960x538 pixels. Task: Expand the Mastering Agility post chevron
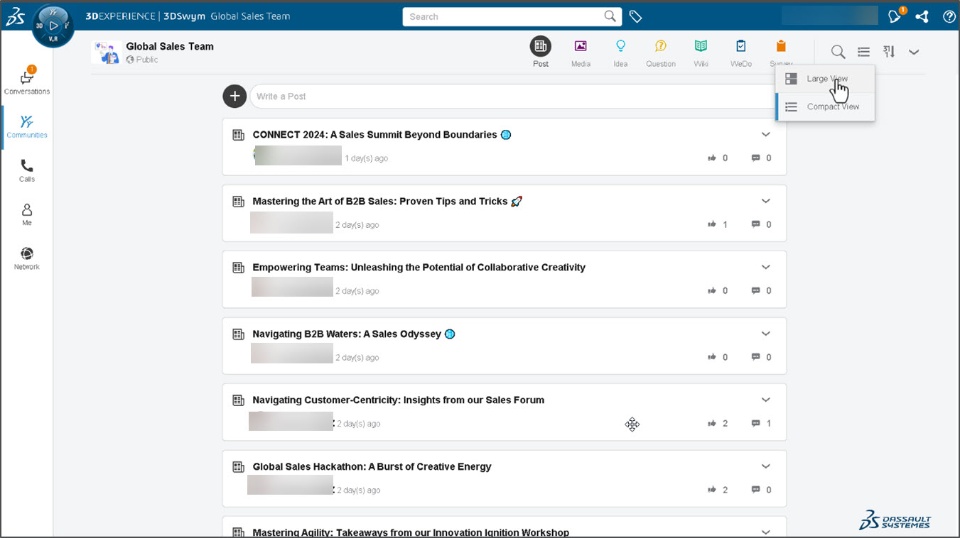tap(766, 532)
